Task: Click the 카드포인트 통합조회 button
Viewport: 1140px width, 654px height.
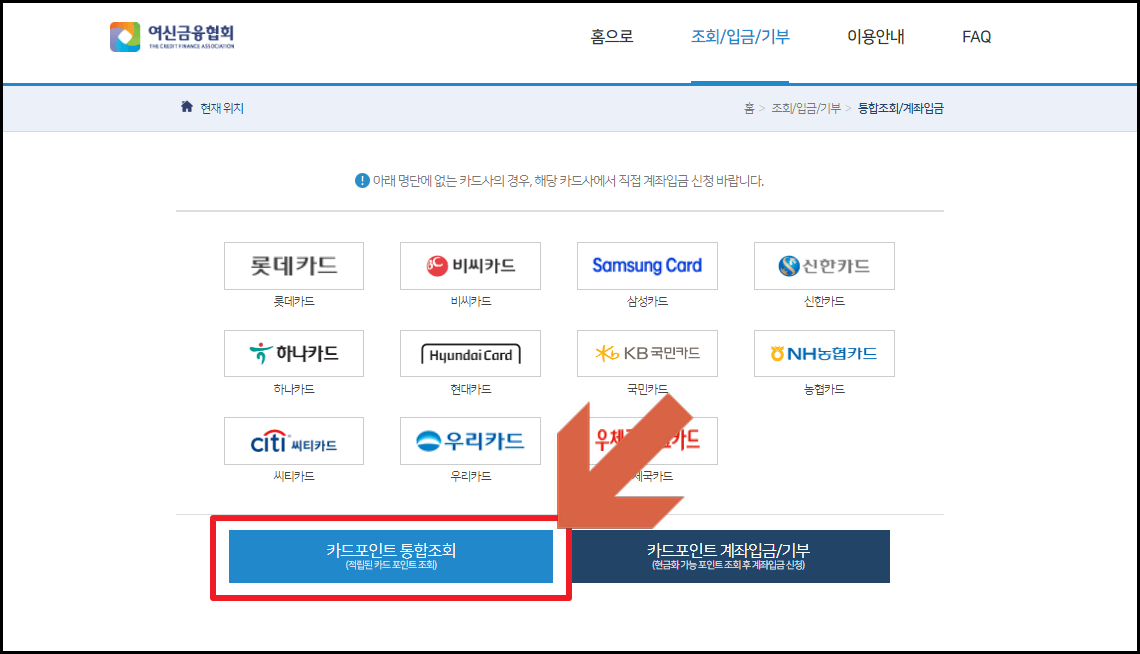Action: coord(392,555)
